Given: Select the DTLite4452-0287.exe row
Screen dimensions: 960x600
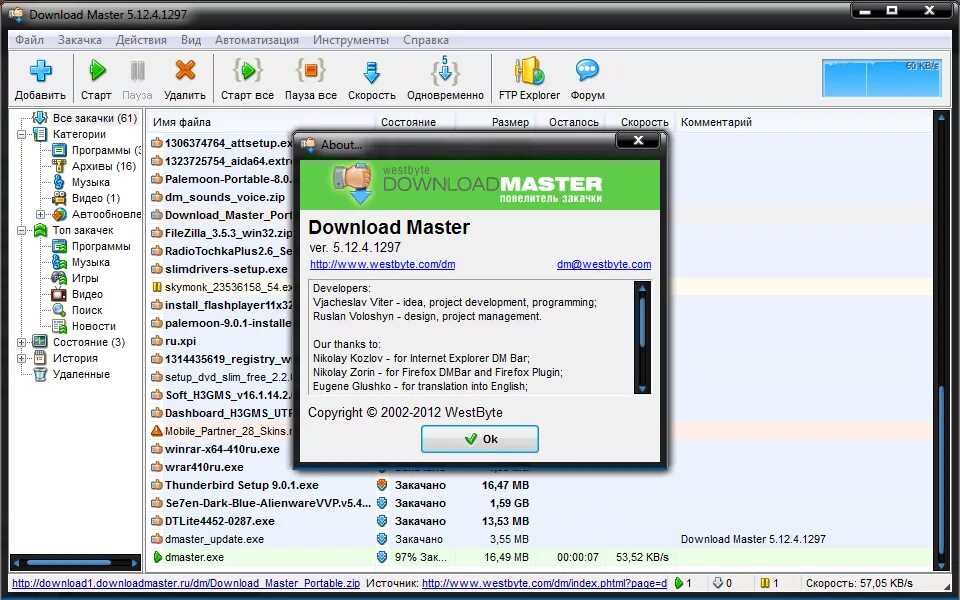Looking at the screenshot, I should 541,521.
